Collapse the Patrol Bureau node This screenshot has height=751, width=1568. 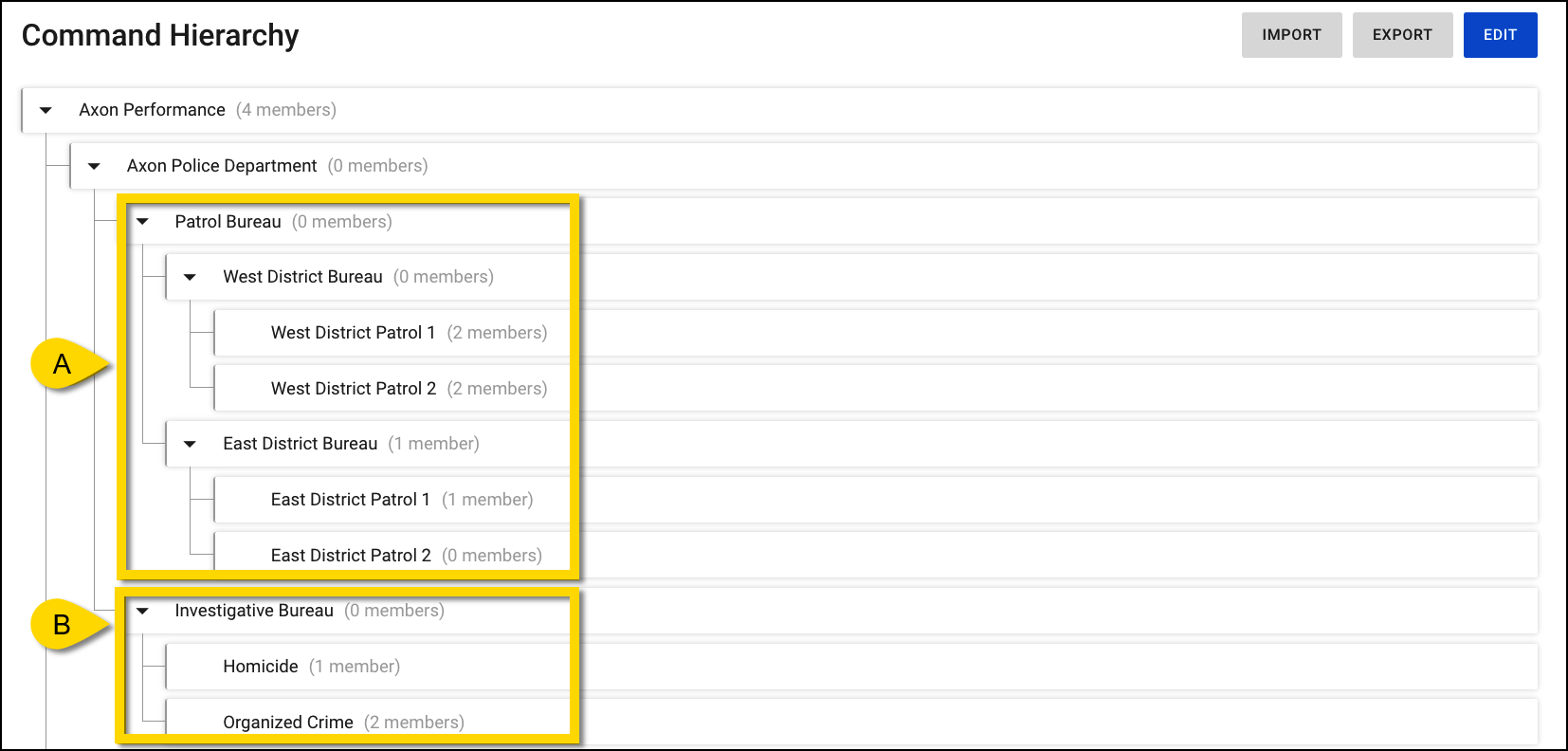(x=142, y=221)
